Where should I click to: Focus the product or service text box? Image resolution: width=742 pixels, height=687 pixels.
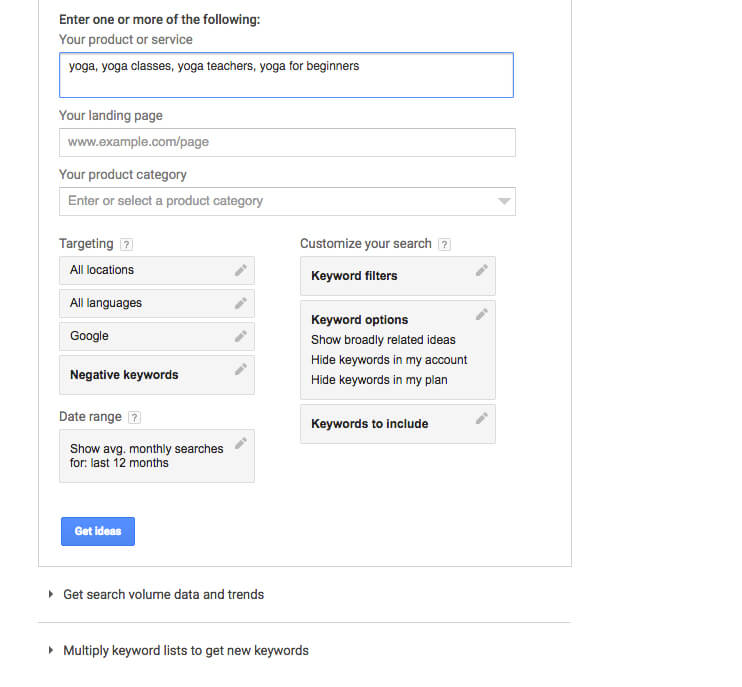(x=286, y=75)
